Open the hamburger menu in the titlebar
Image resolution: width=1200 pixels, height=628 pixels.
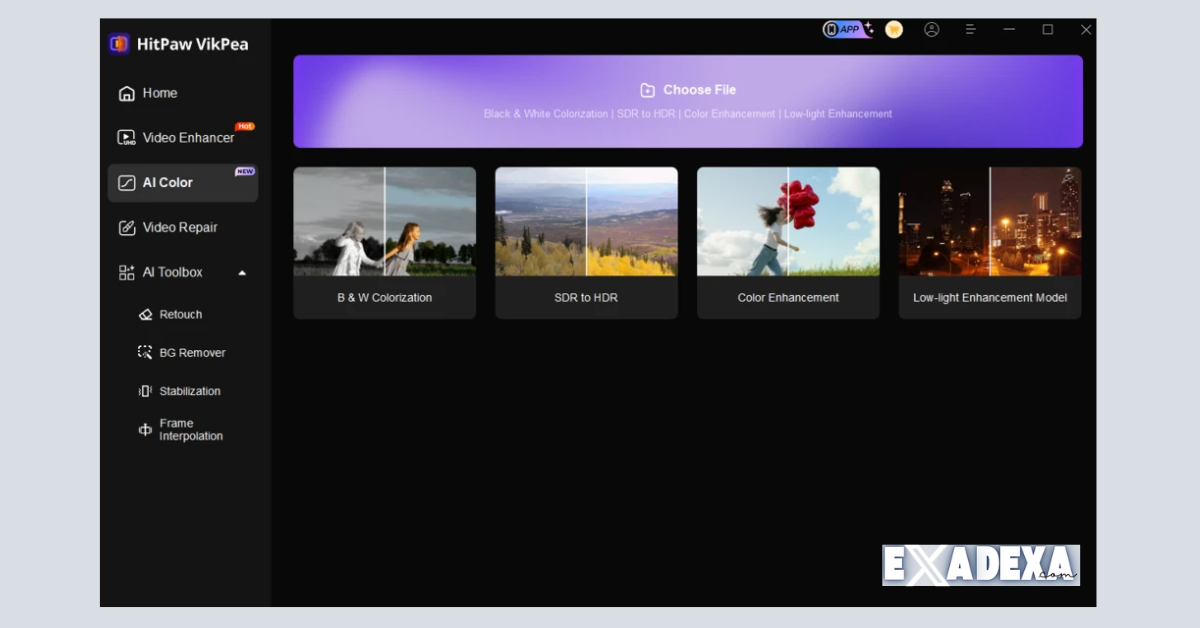970,29
